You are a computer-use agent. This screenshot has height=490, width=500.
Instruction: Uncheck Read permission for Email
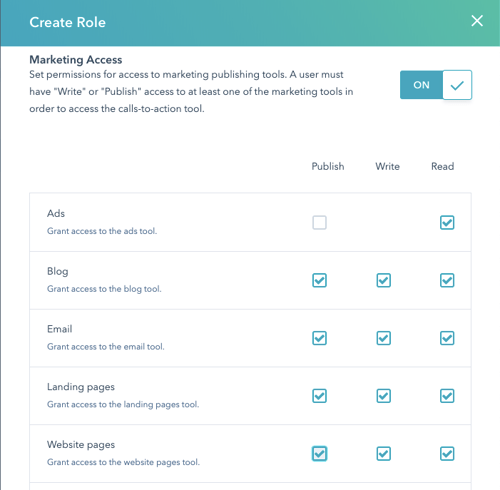(x=447, y=338)
